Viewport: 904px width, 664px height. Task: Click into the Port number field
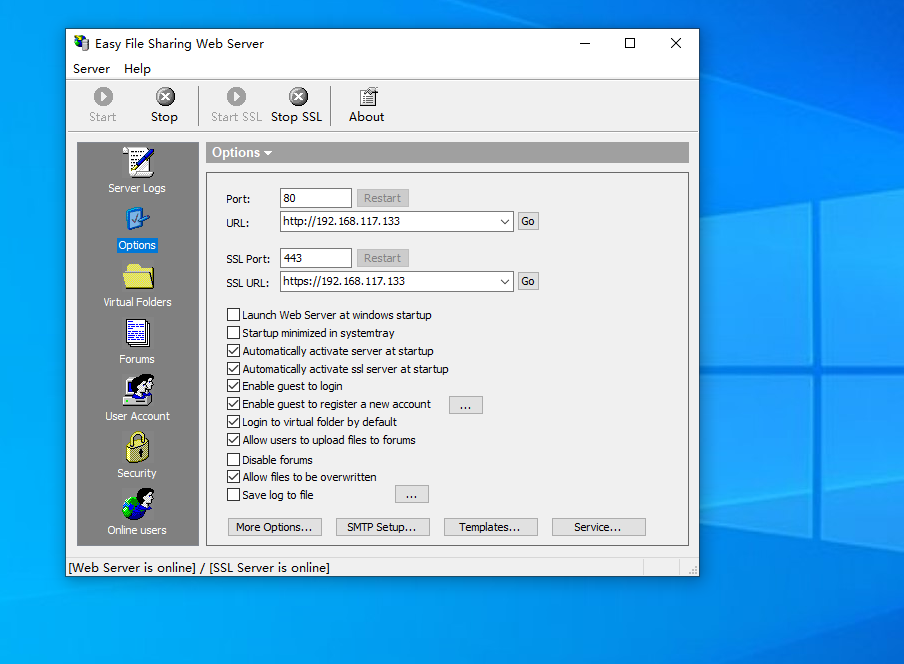pyautogui.click(x=315, y=198)
